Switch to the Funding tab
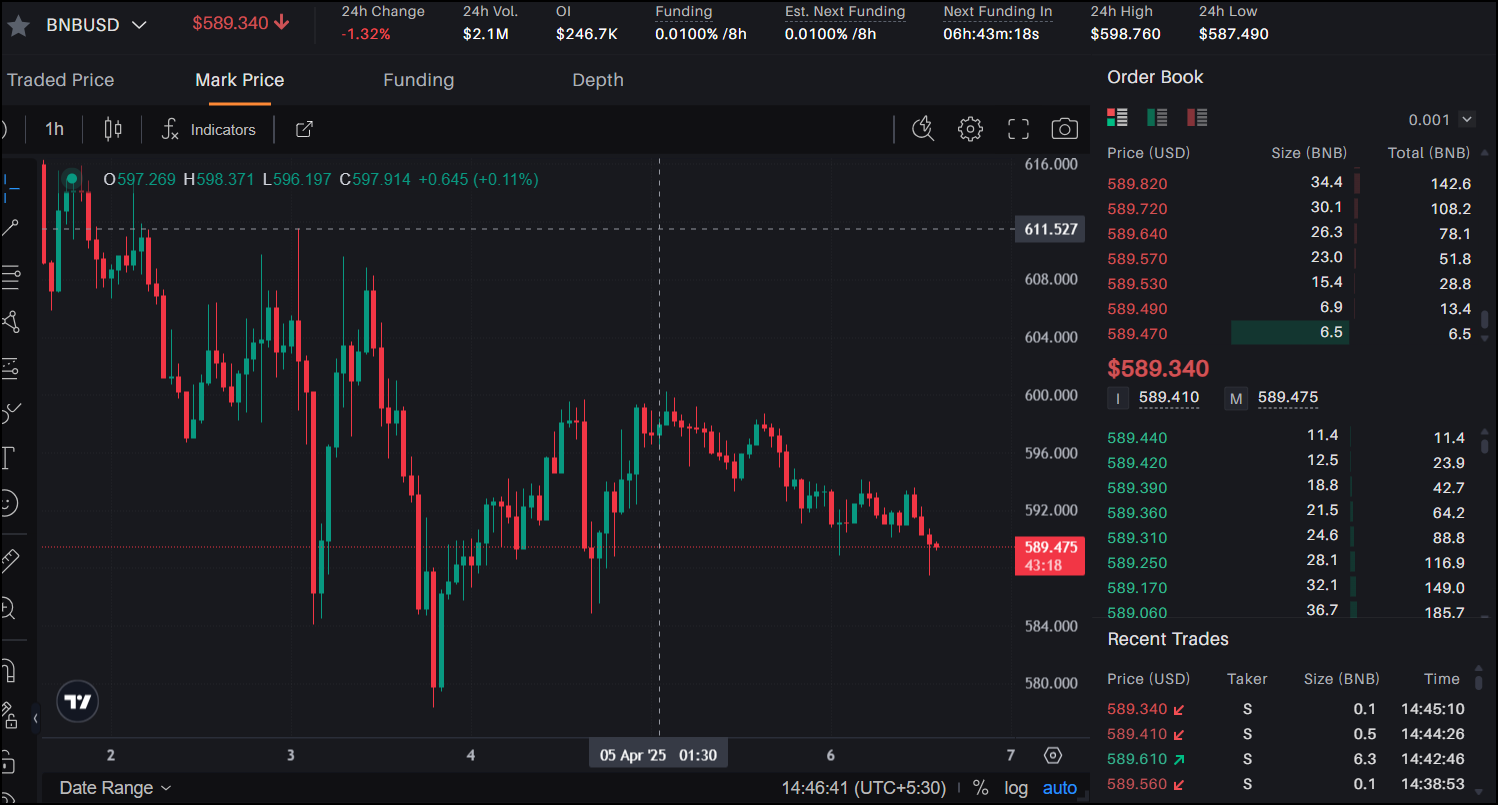This screenshot has height=805, width=1498. coord(418,80)
